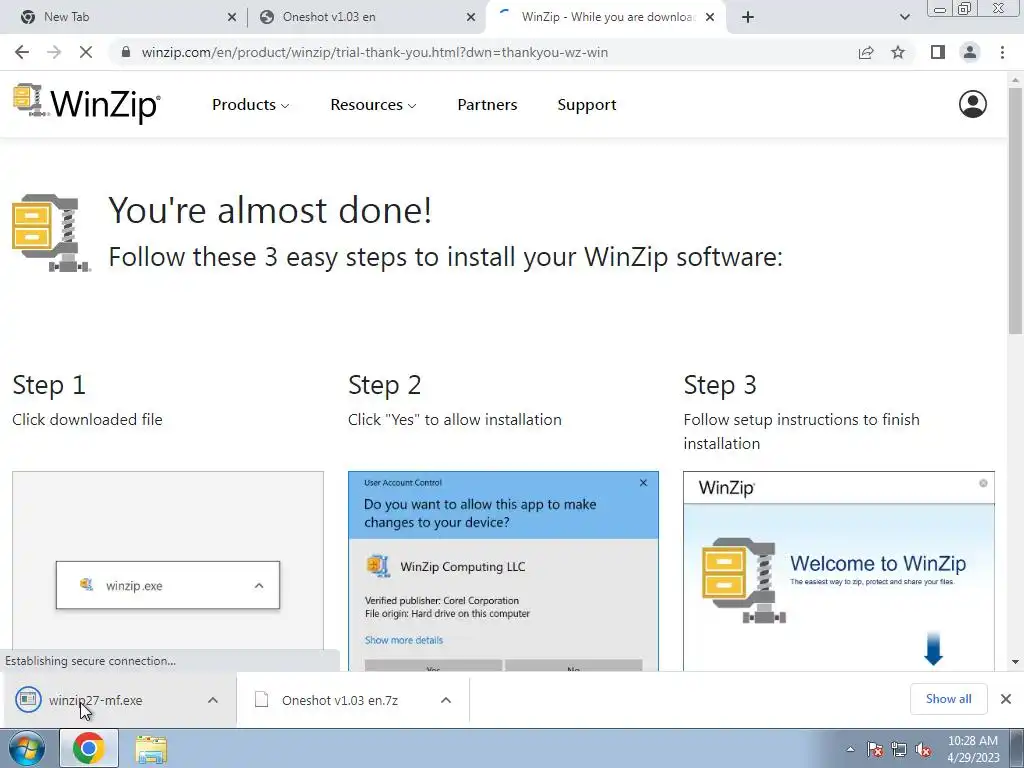Click the Chrome taskbar icon
Image resolution: width=1024 pixels, height=768 pixels.
point(89,748)
